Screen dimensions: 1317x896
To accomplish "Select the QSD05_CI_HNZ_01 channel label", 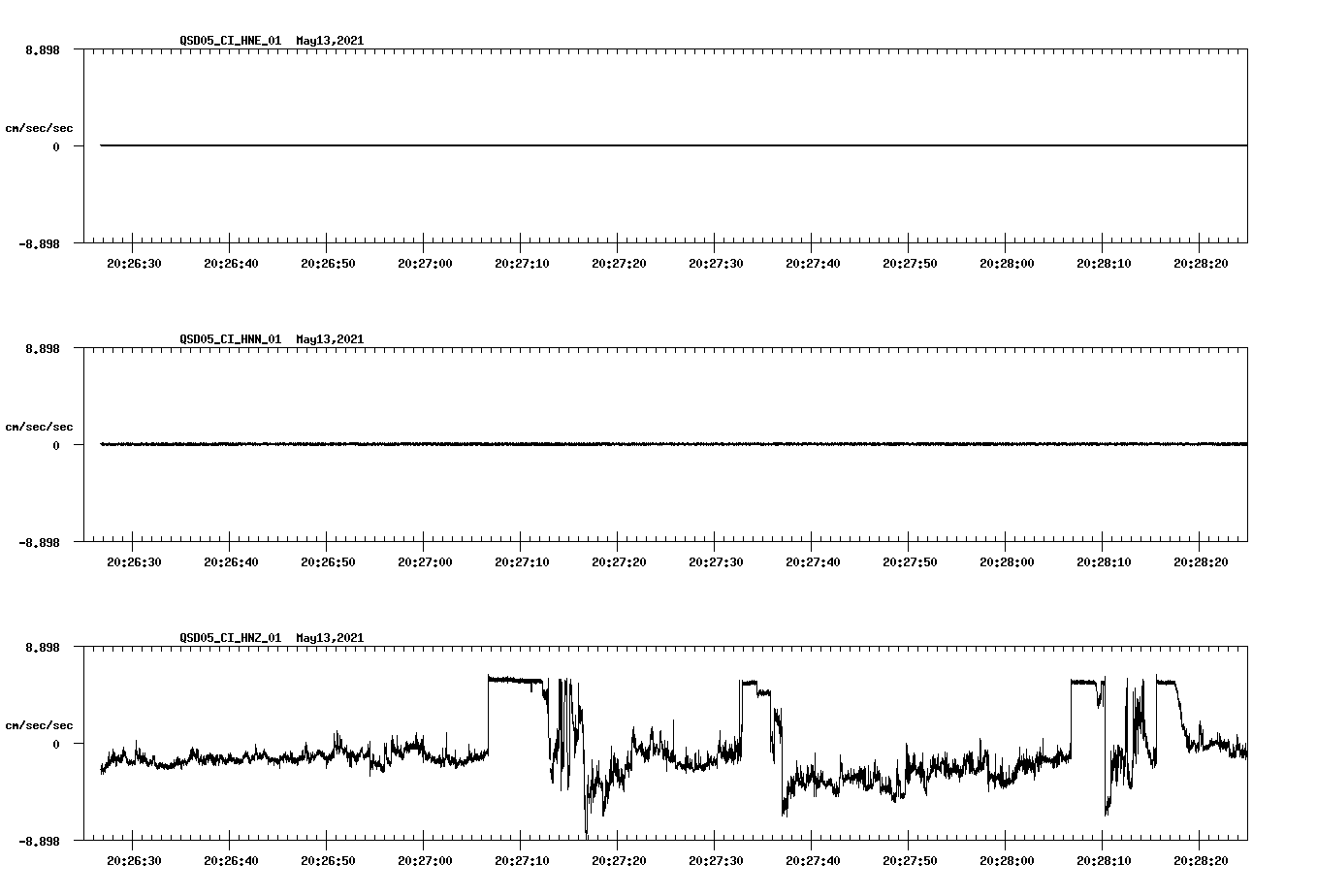I will 232,639.
